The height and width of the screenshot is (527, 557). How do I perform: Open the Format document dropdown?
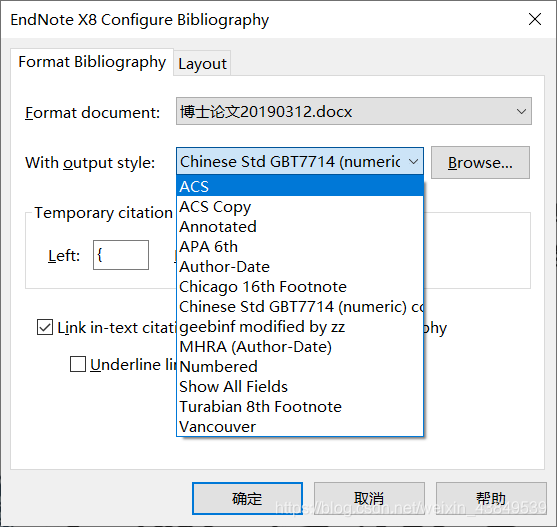(354, 111)
